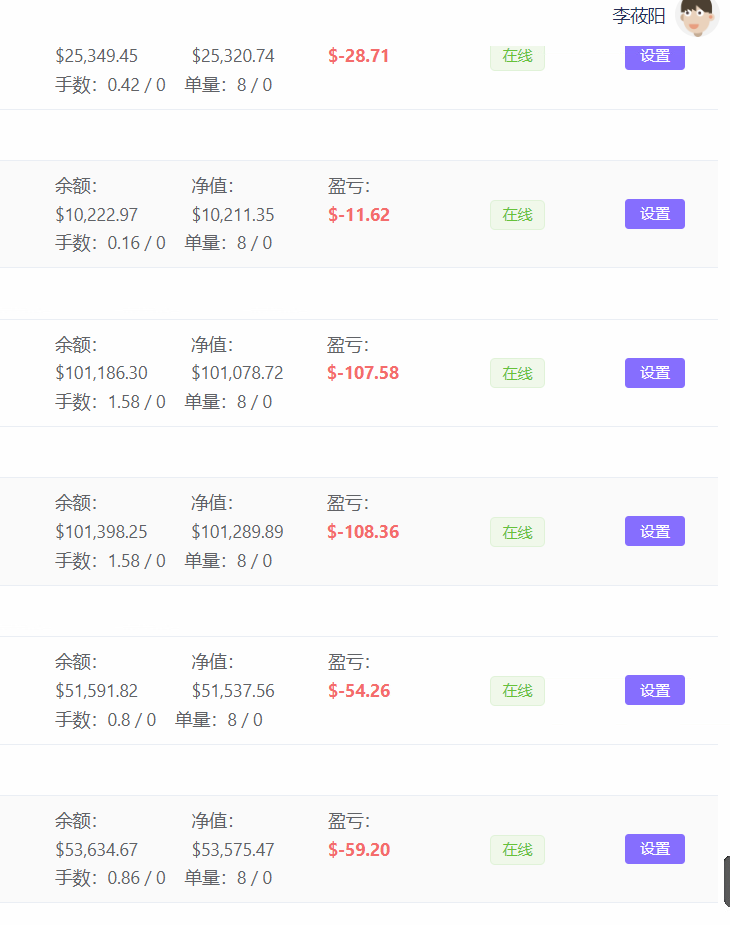This screenshot has width=730, height=925.
Task: Click 设置 for the $25,349.45 account
Action: (654, 57)
